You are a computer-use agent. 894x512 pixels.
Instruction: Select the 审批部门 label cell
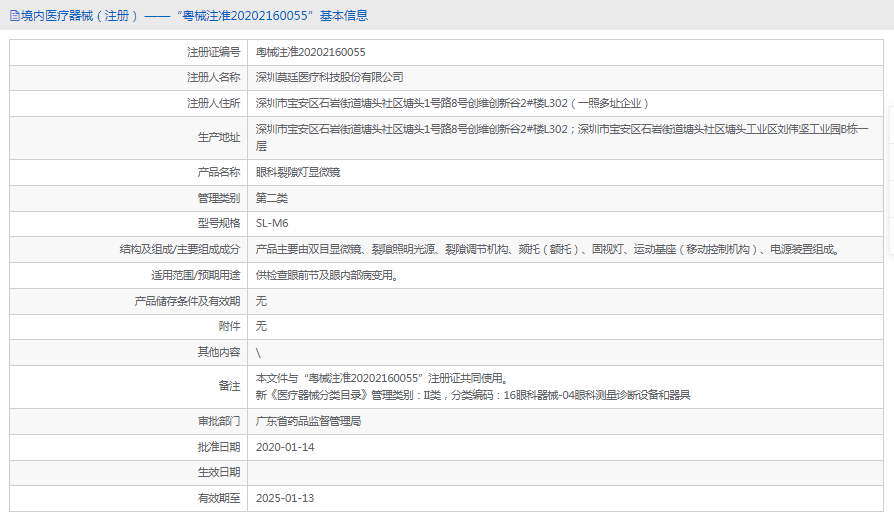(x=129, y=421)
